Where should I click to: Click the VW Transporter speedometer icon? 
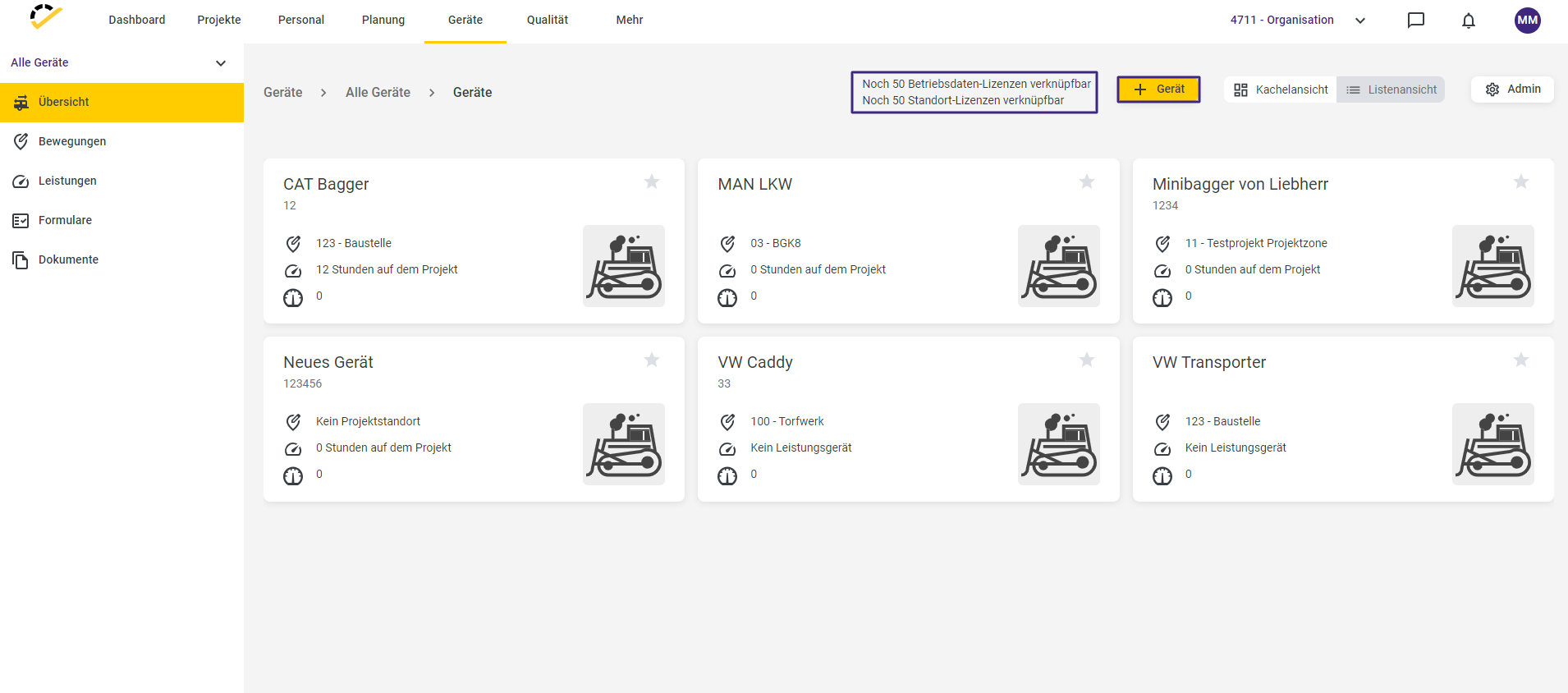click(x=1162, y=449)
